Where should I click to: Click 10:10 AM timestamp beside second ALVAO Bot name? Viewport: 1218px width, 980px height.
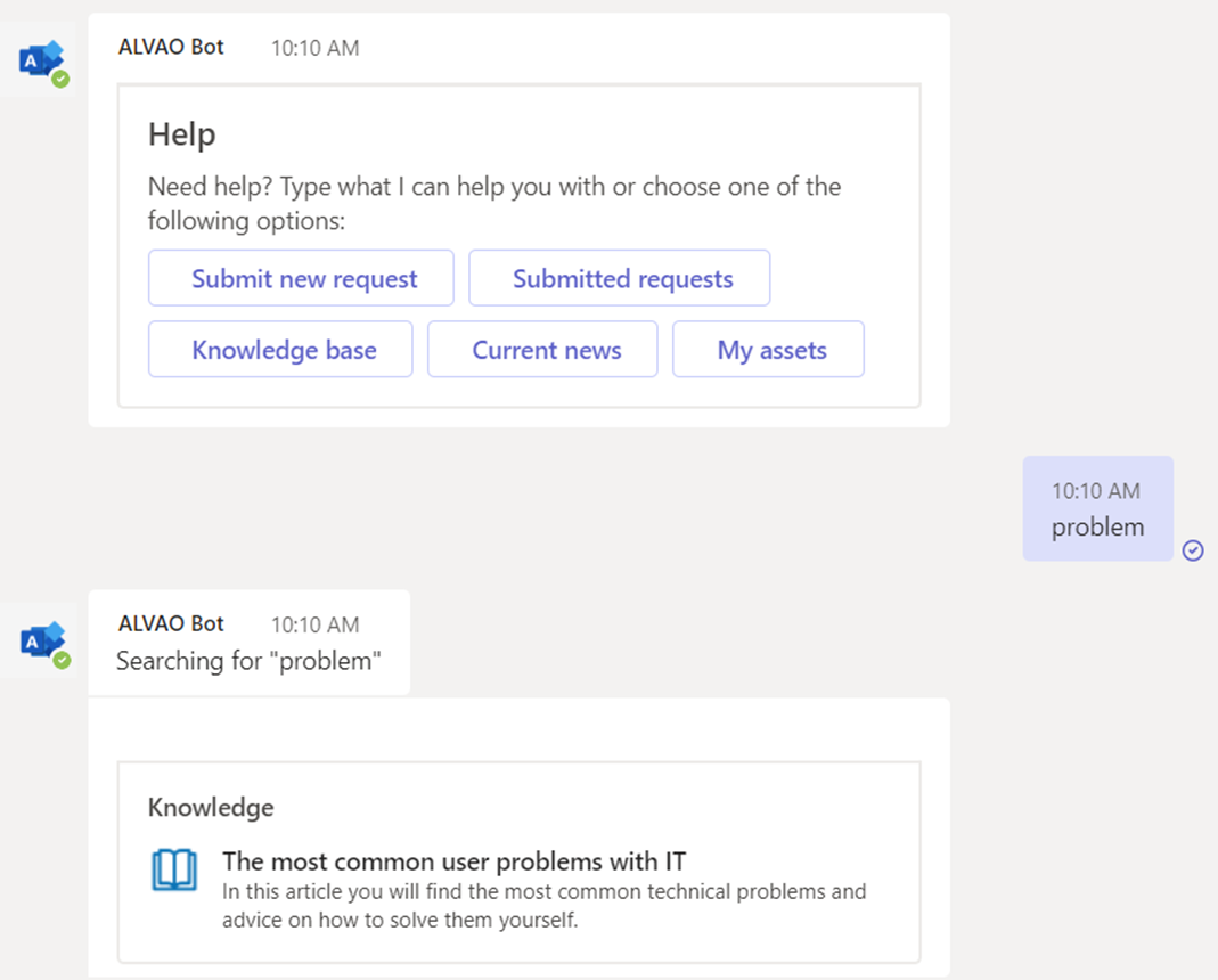[315, 624]
